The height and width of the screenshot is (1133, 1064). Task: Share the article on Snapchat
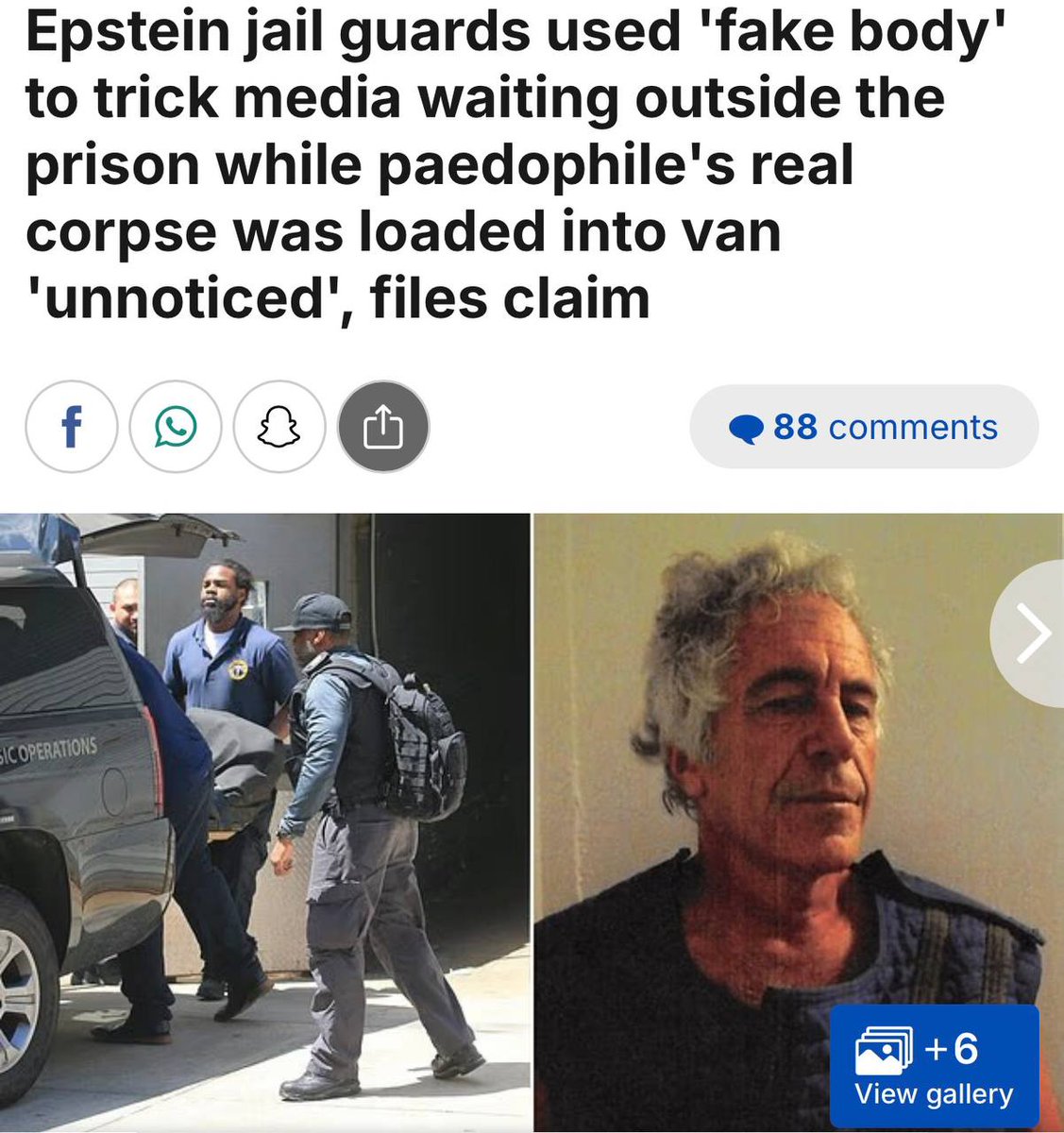click(279, 427)
